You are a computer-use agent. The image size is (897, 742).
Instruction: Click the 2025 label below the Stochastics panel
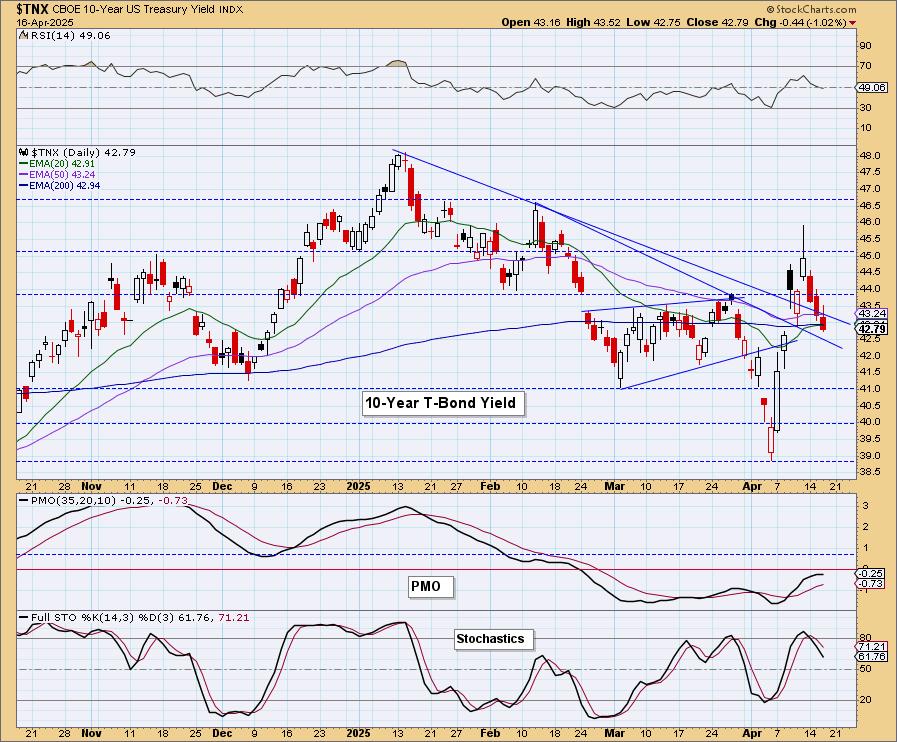pos(358,733)
